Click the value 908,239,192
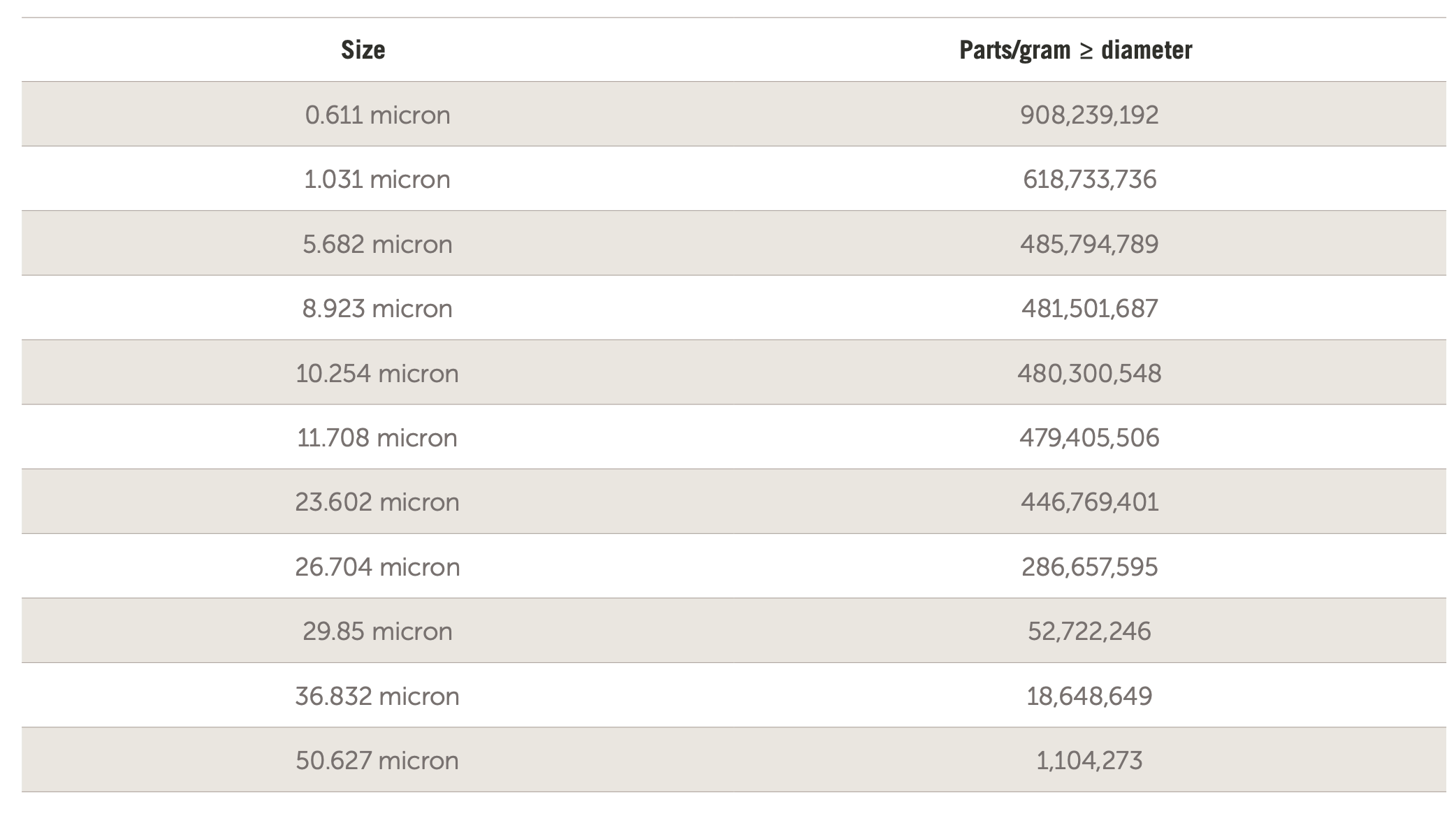 1089,115
